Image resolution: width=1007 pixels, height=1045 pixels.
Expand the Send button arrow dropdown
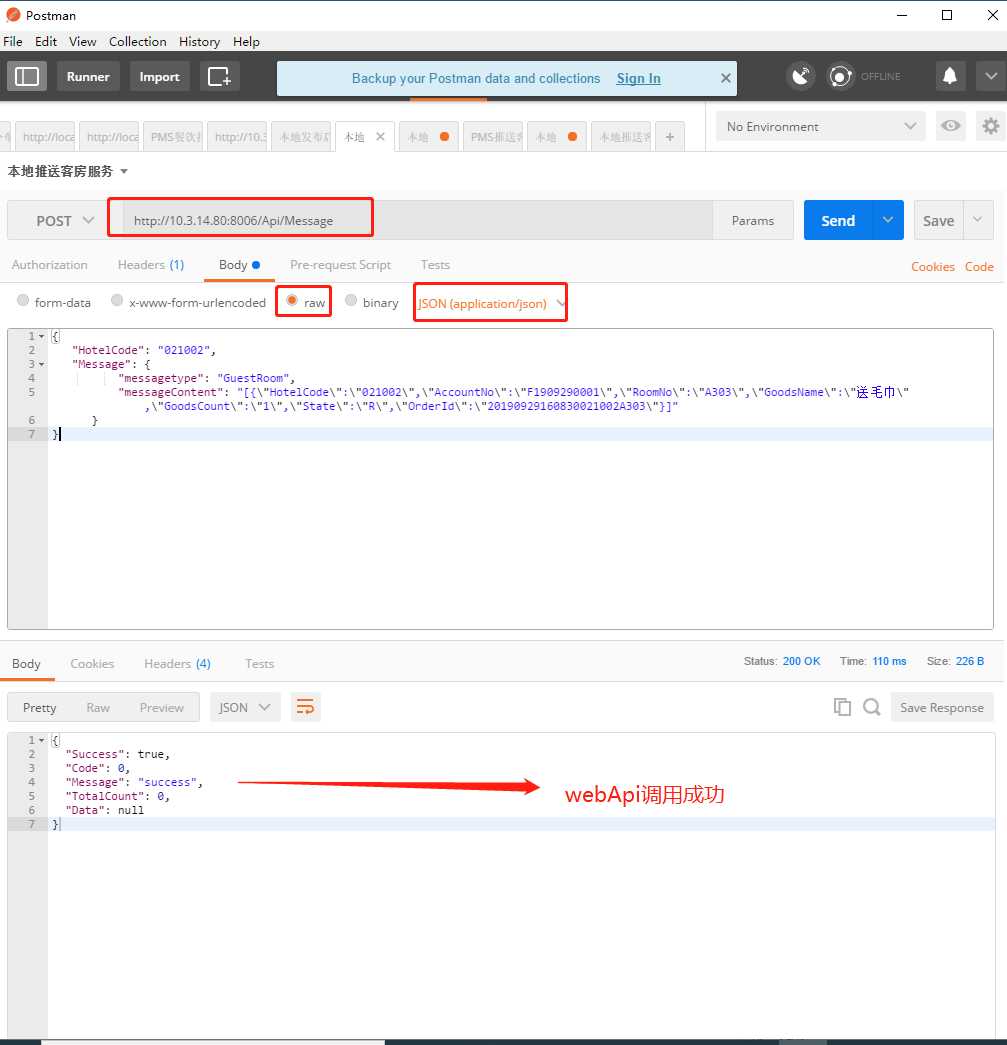[x=888, y=220]
